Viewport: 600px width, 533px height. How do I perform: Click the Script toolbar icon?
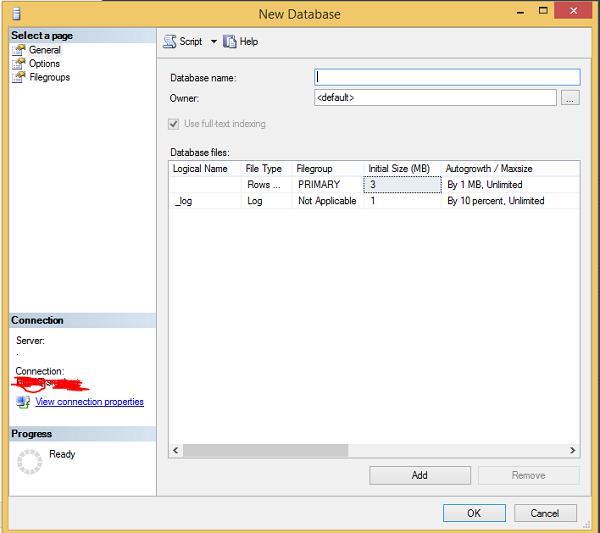pyautogui.click(x=170, y=41)
